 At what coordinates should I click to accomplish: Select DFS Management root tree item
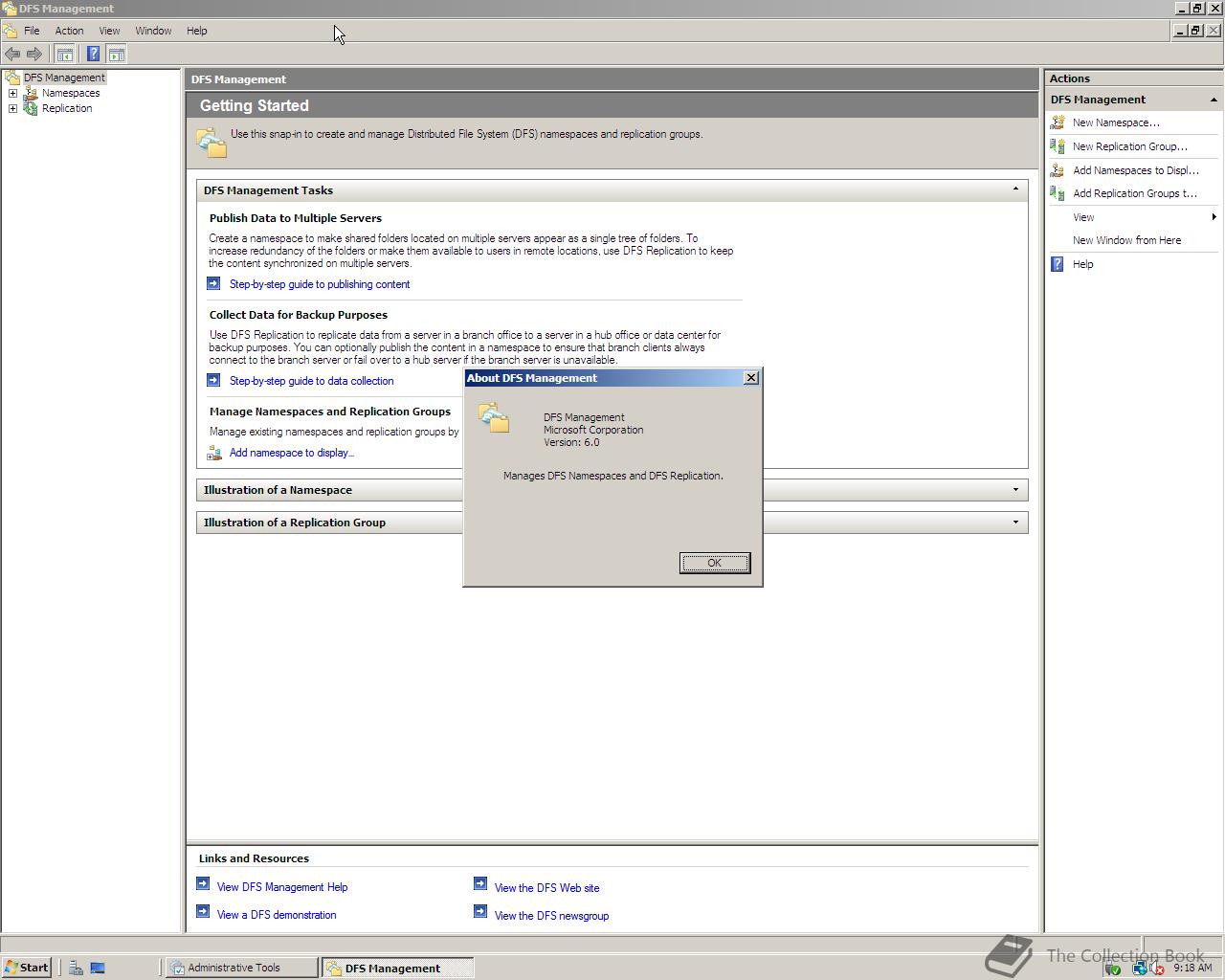tap(64, 78)
